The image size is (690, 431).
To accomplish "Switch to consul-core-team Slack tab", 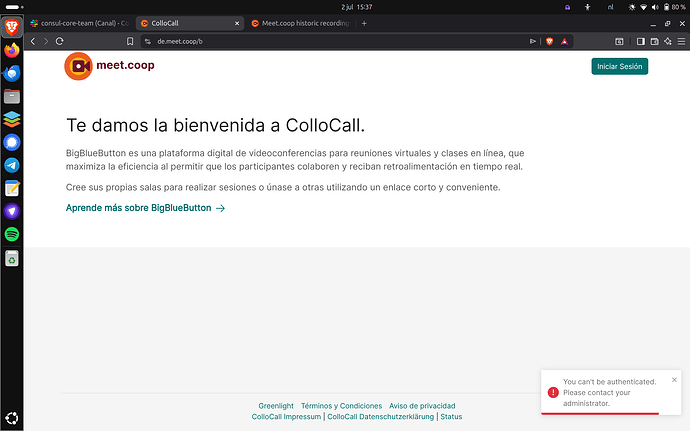I will pos(80,23).
